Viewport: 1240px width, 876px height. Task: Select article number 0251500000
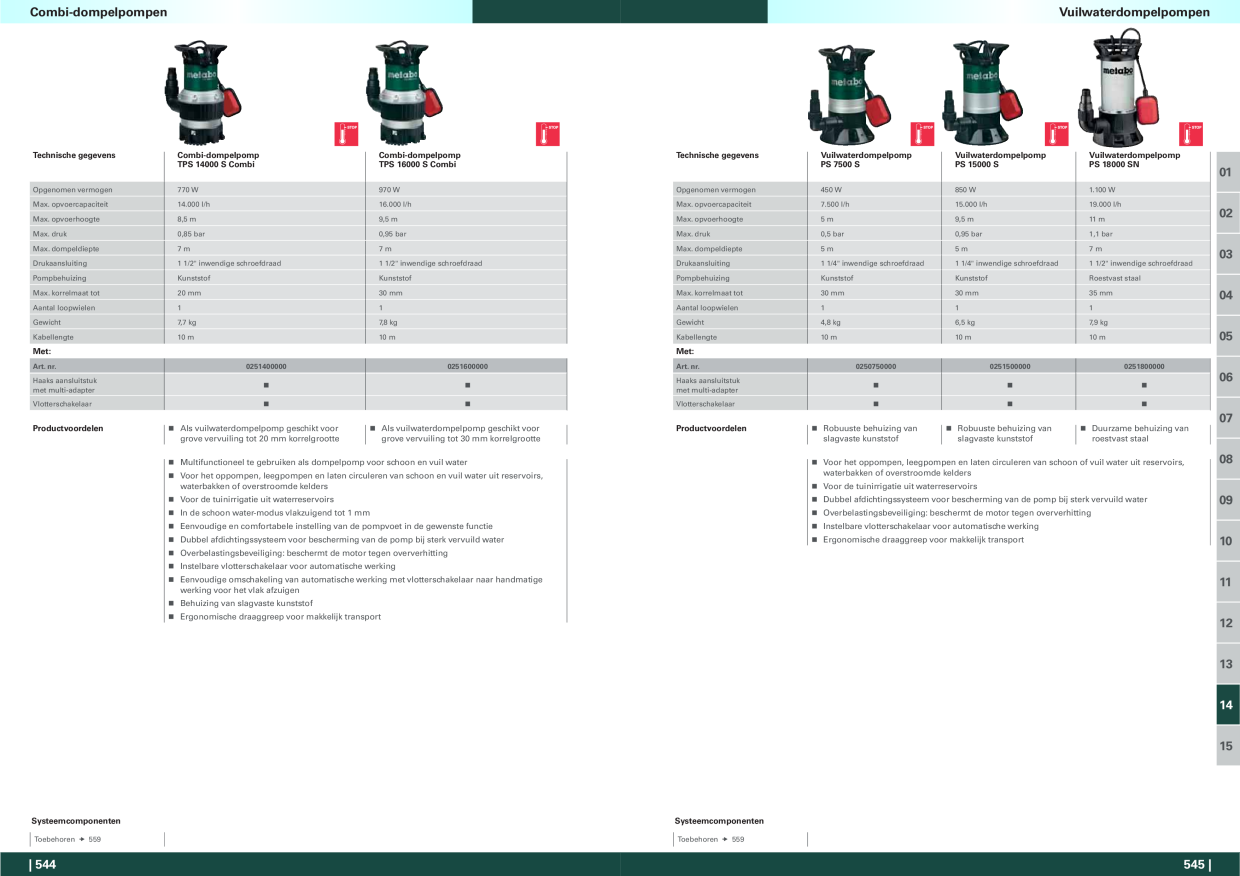[x=1010, y=367]
